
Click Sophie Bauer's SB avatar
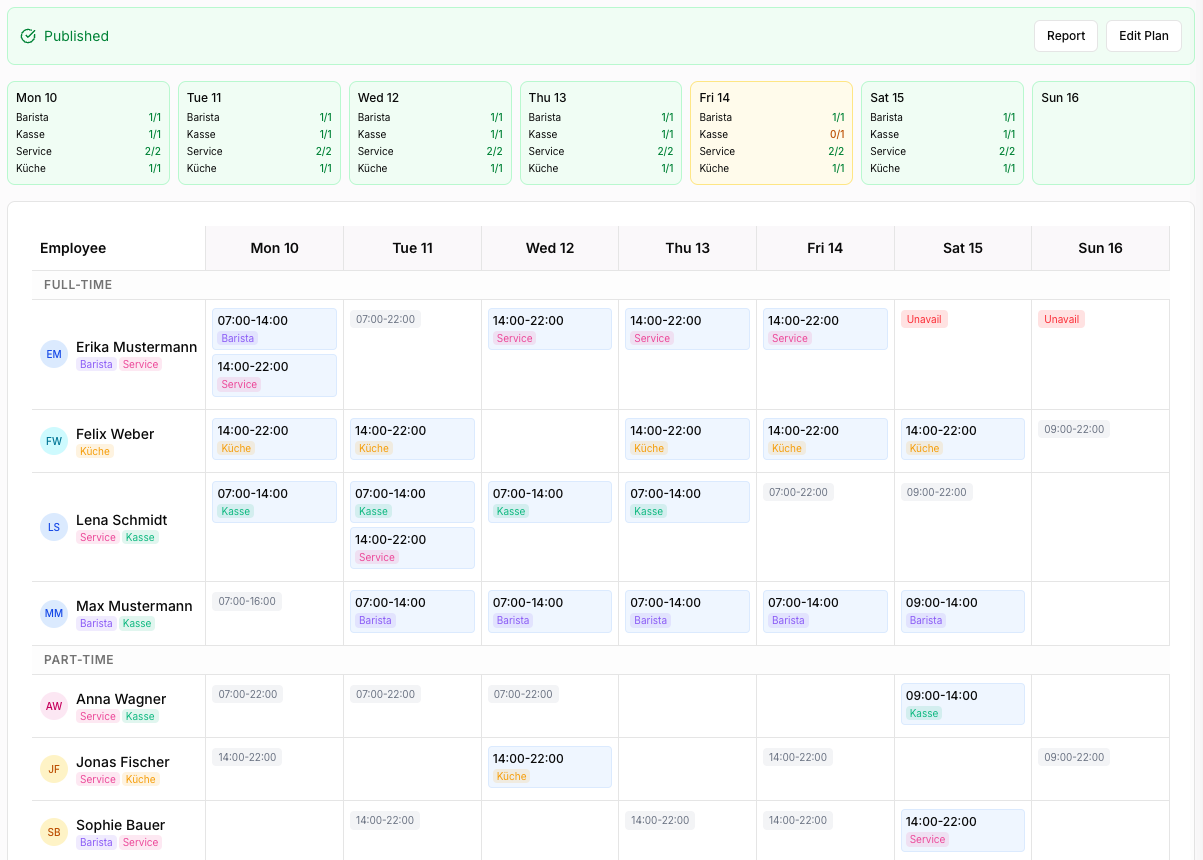[54, 832]
